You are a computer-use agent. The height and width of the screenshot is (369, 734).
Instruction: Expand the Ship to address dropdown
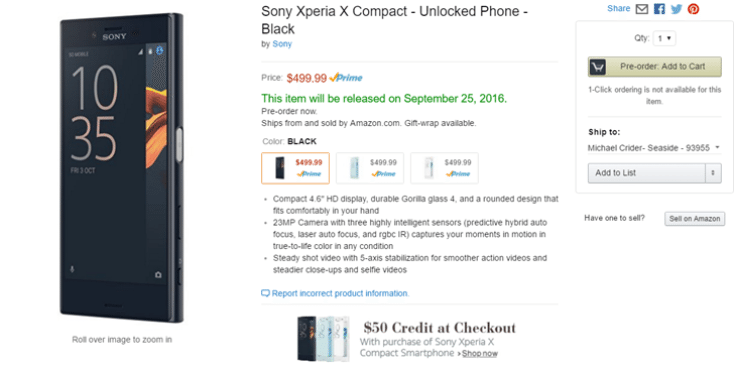click(x=654, y=148)
